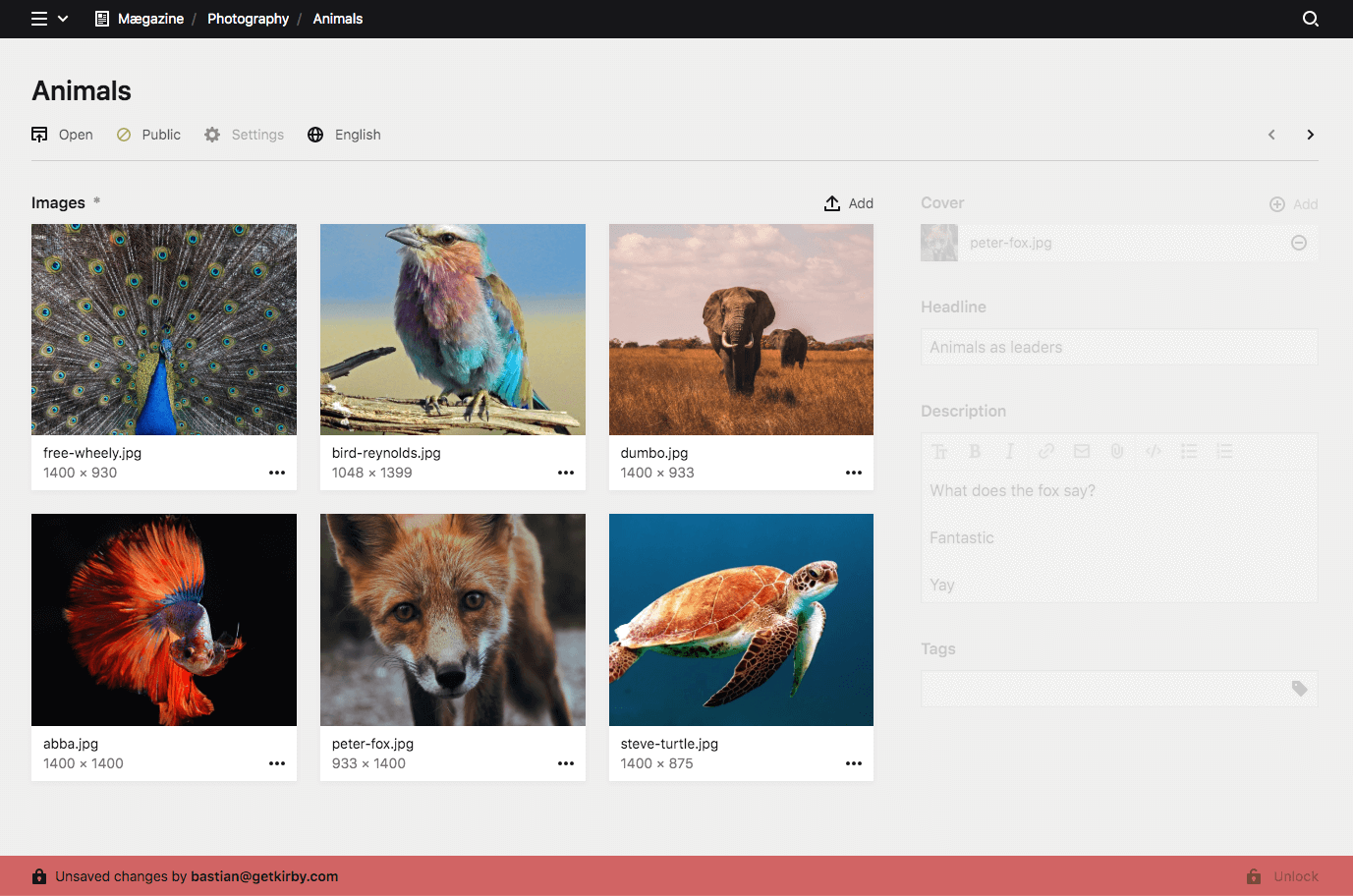Preview the page via the Open link
Viewport: 1353px width, 896px height.
62,135
